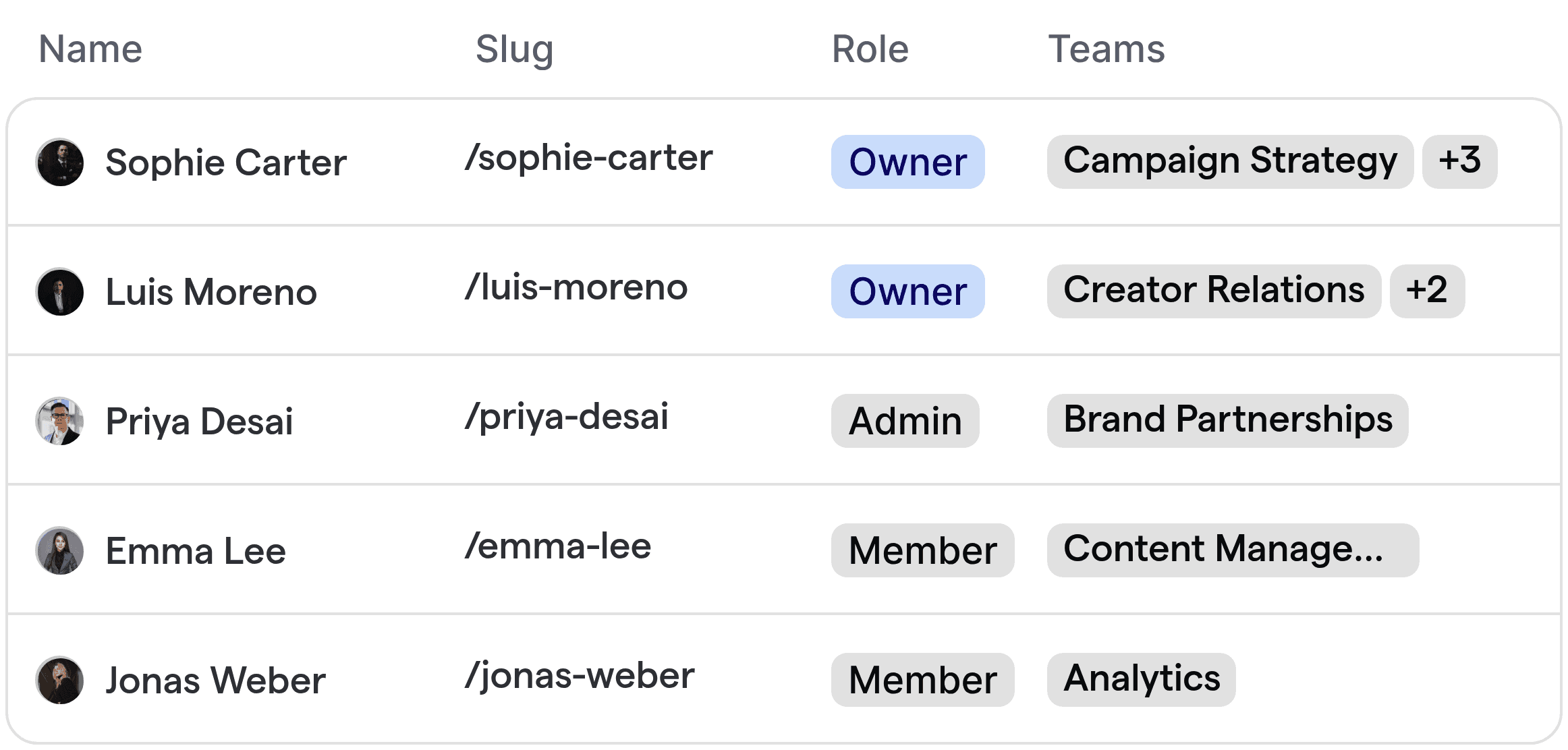Click the Role column header

(870, 48)
